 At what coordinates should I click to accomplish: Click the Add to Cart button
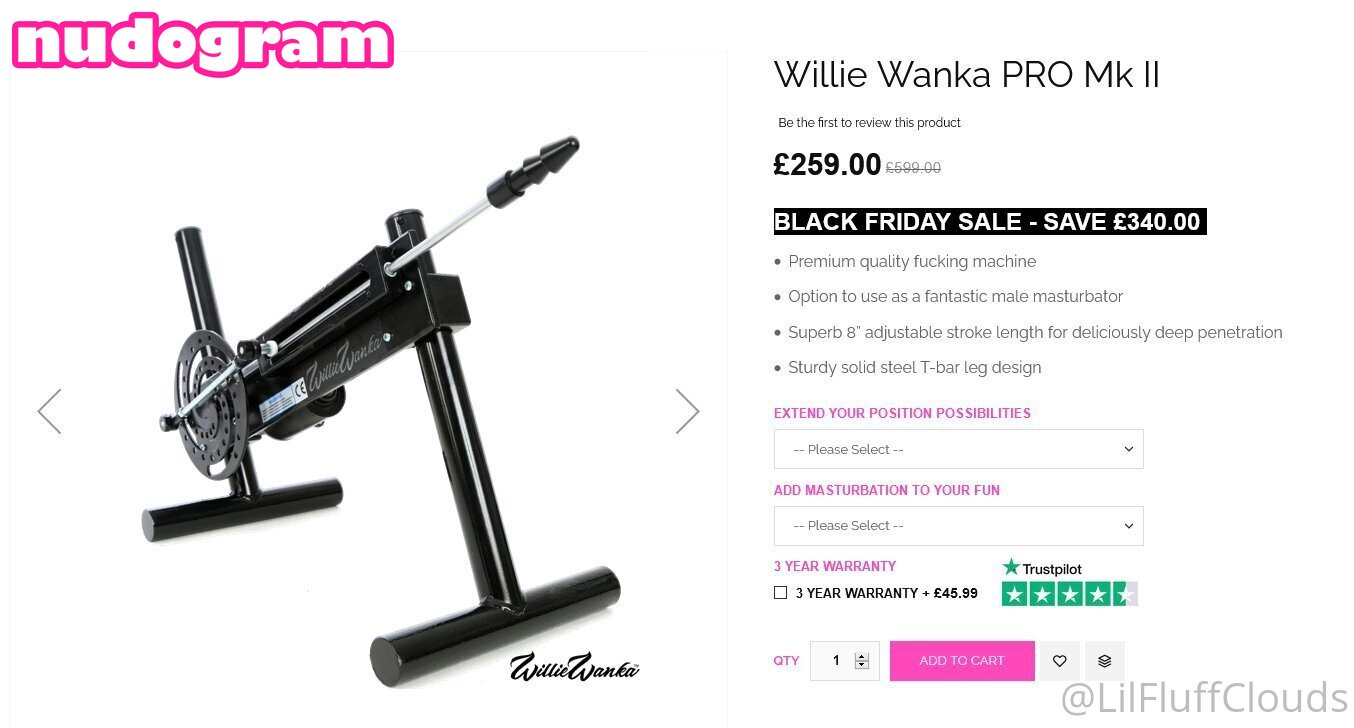[x=962, y=661]
